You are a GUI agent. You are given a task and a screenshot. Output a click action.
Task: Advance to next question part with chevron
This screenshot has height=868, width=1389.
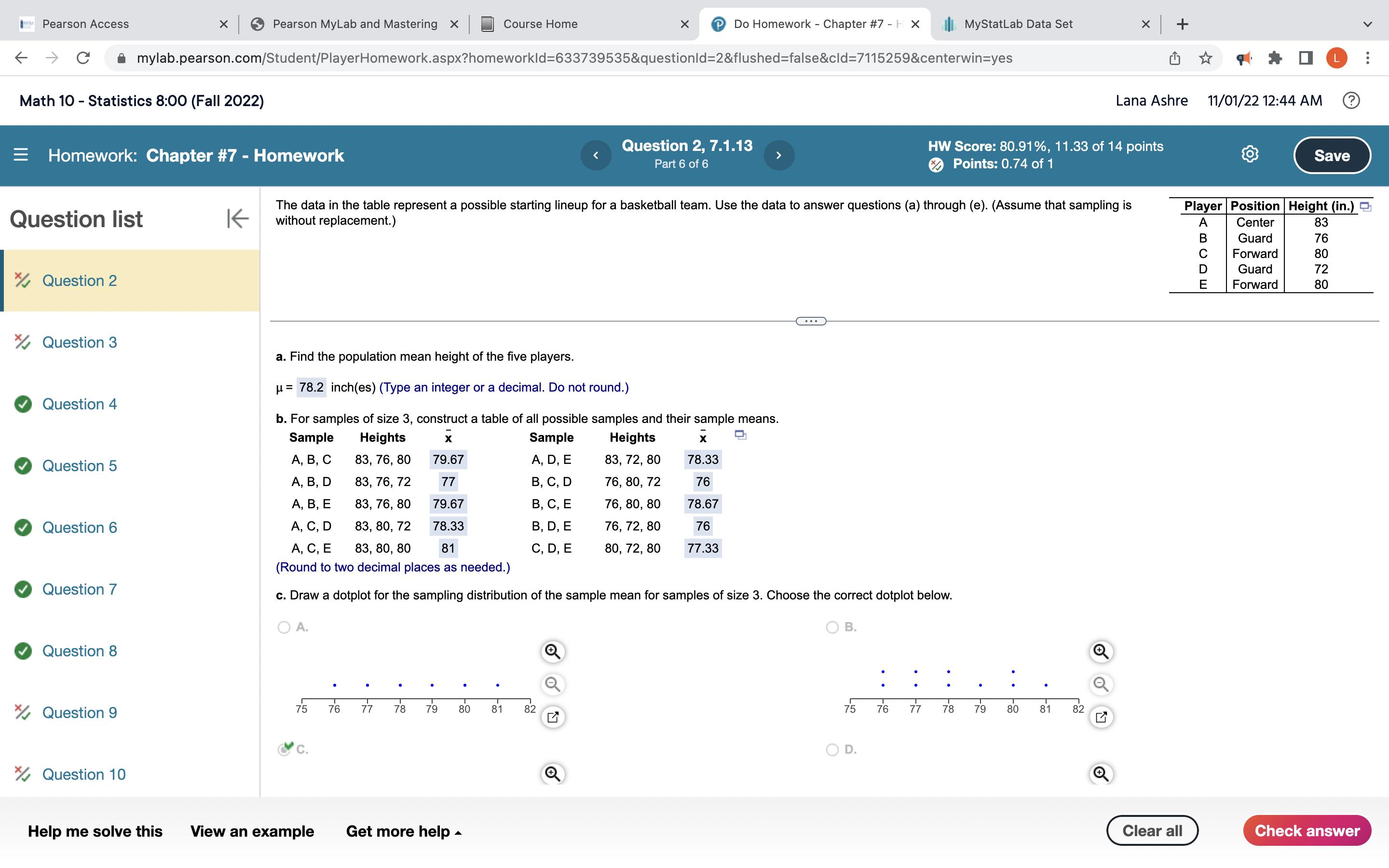(x=778, y=155)
